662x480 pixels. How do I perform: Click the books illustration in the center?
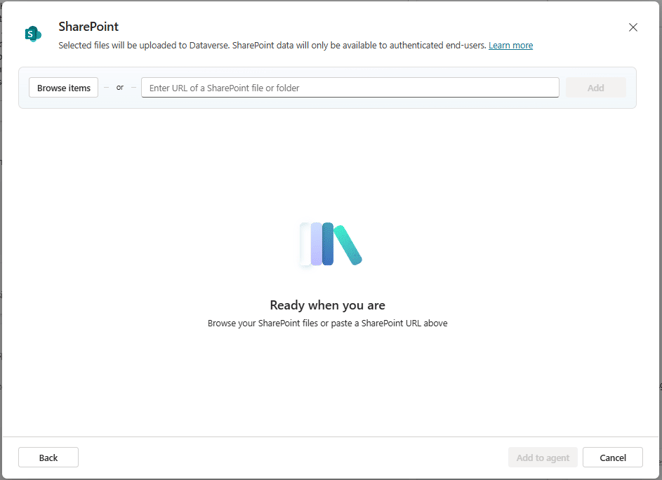click(x=331, y=244)
